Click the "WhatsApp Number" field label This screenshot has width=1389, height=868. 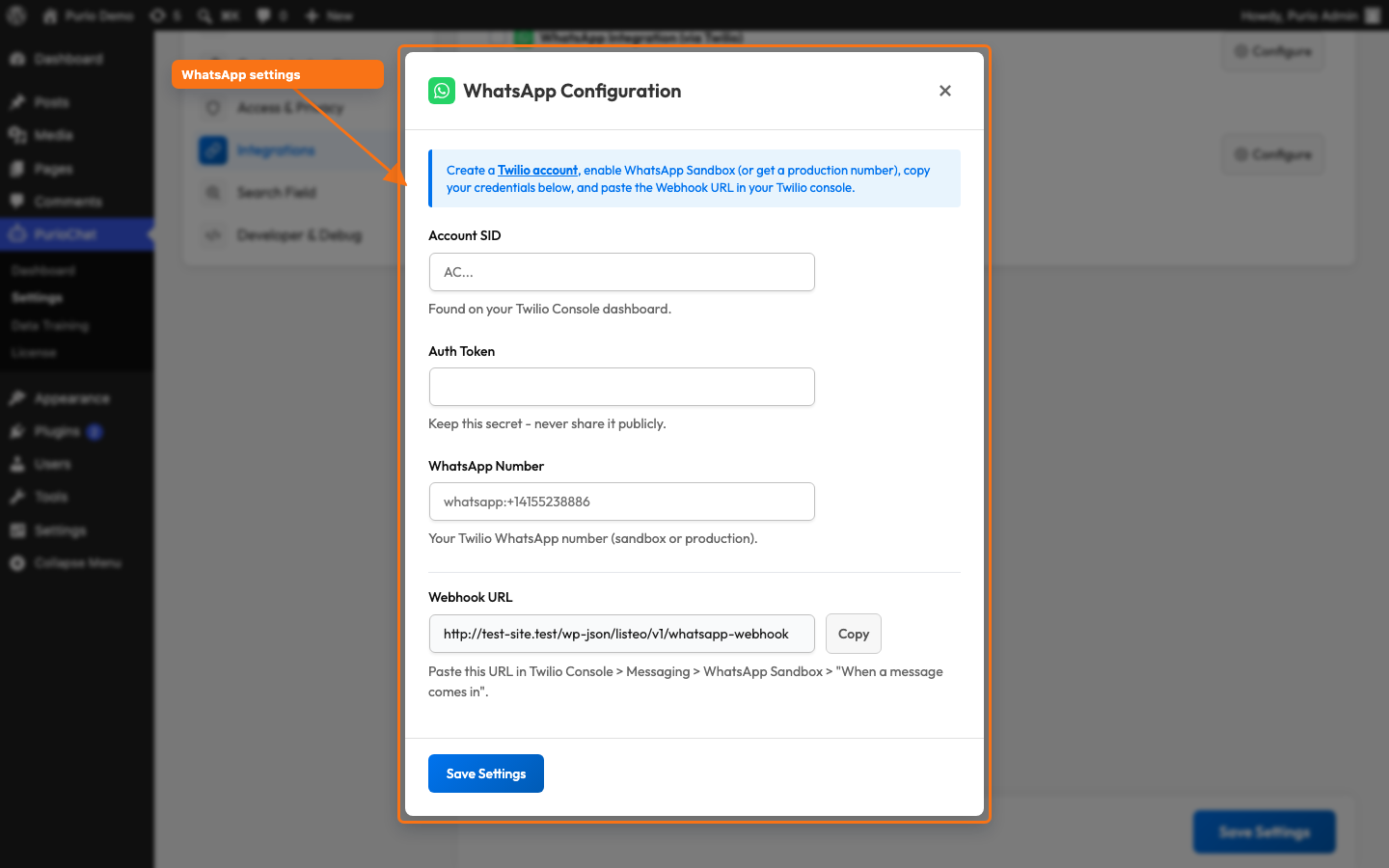486,466
